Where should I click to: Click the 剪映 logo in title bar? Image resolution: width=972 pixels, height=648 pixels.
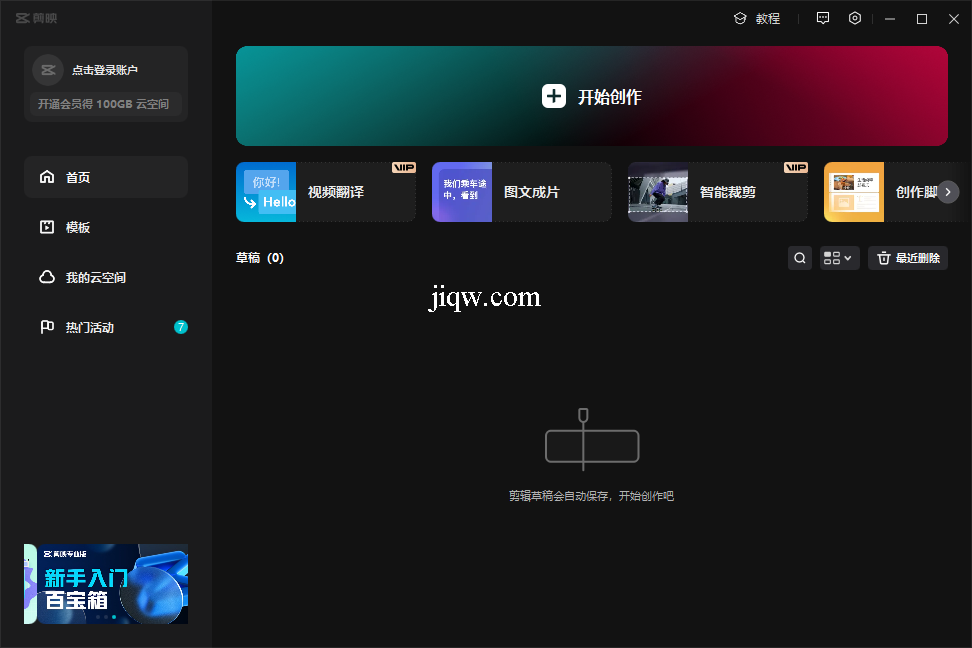point(38,18)
